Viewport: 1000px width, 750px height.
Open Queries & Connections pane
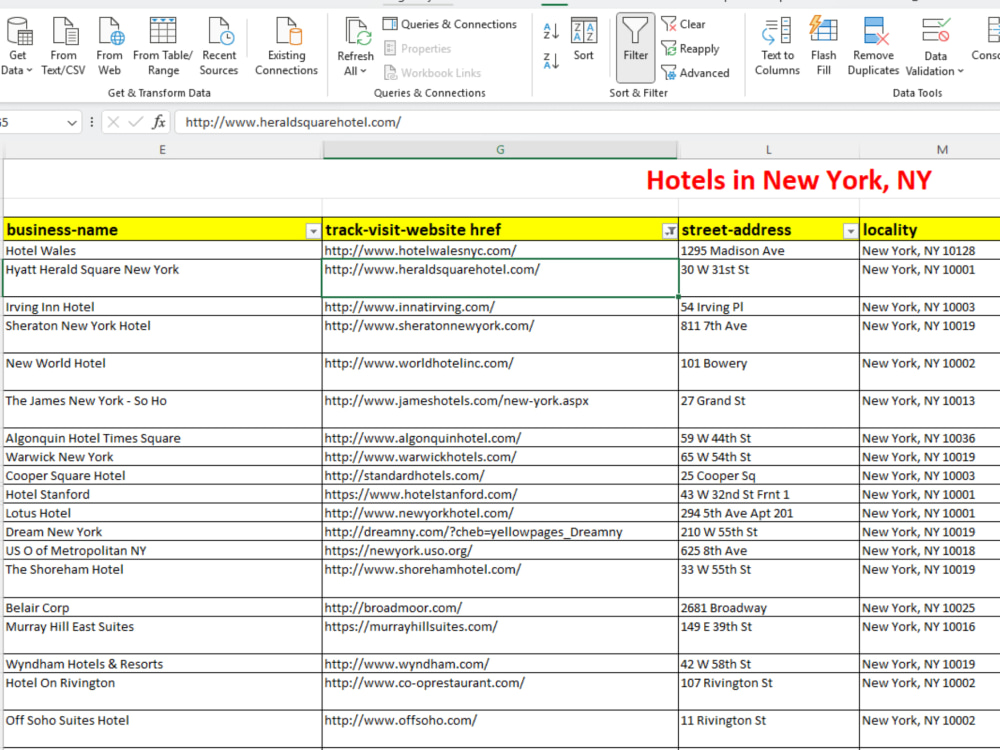coord(450,24)
